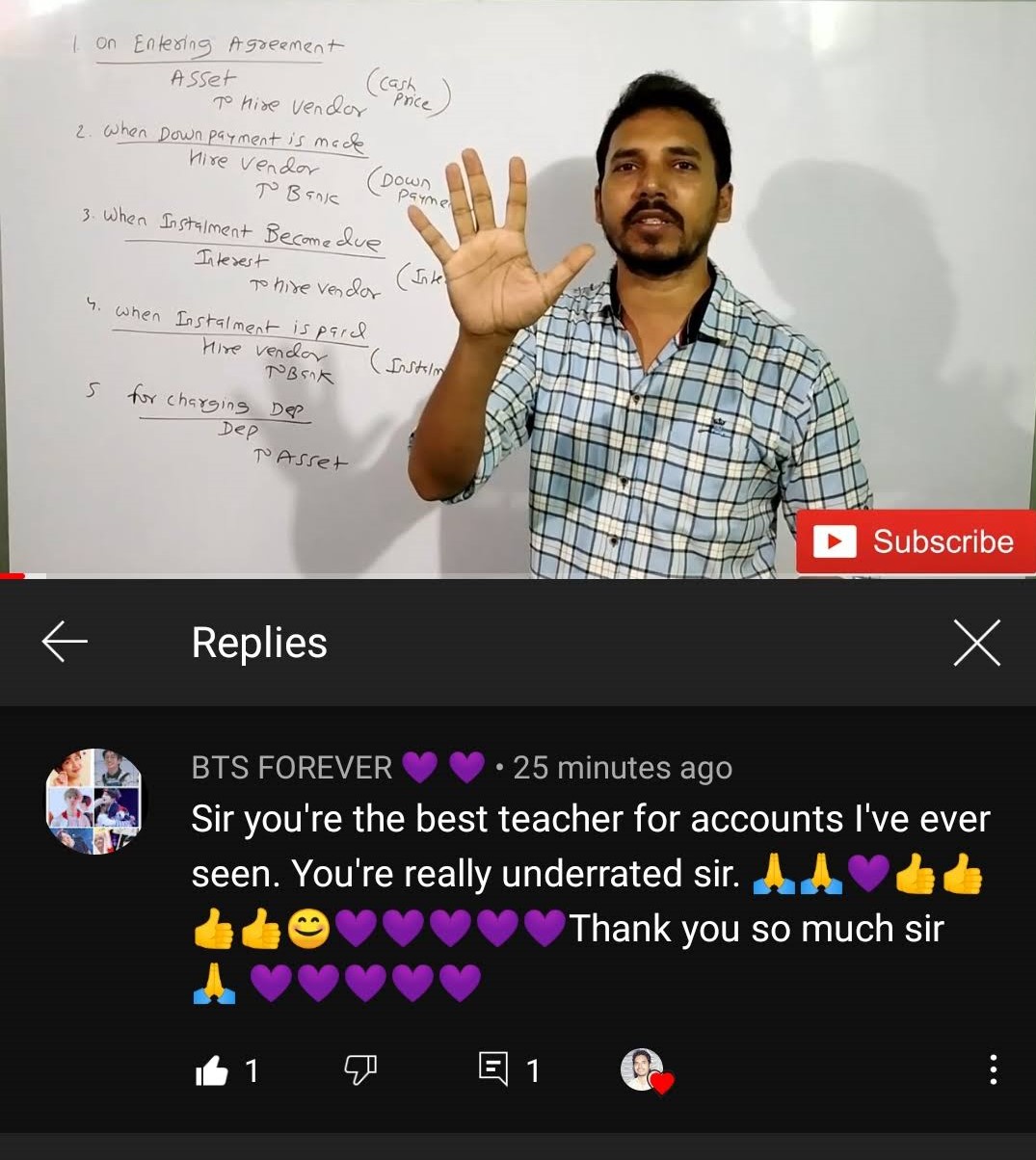Go back using the Replies arrow
1036x1160 pixels.
(x=65, y=642)
